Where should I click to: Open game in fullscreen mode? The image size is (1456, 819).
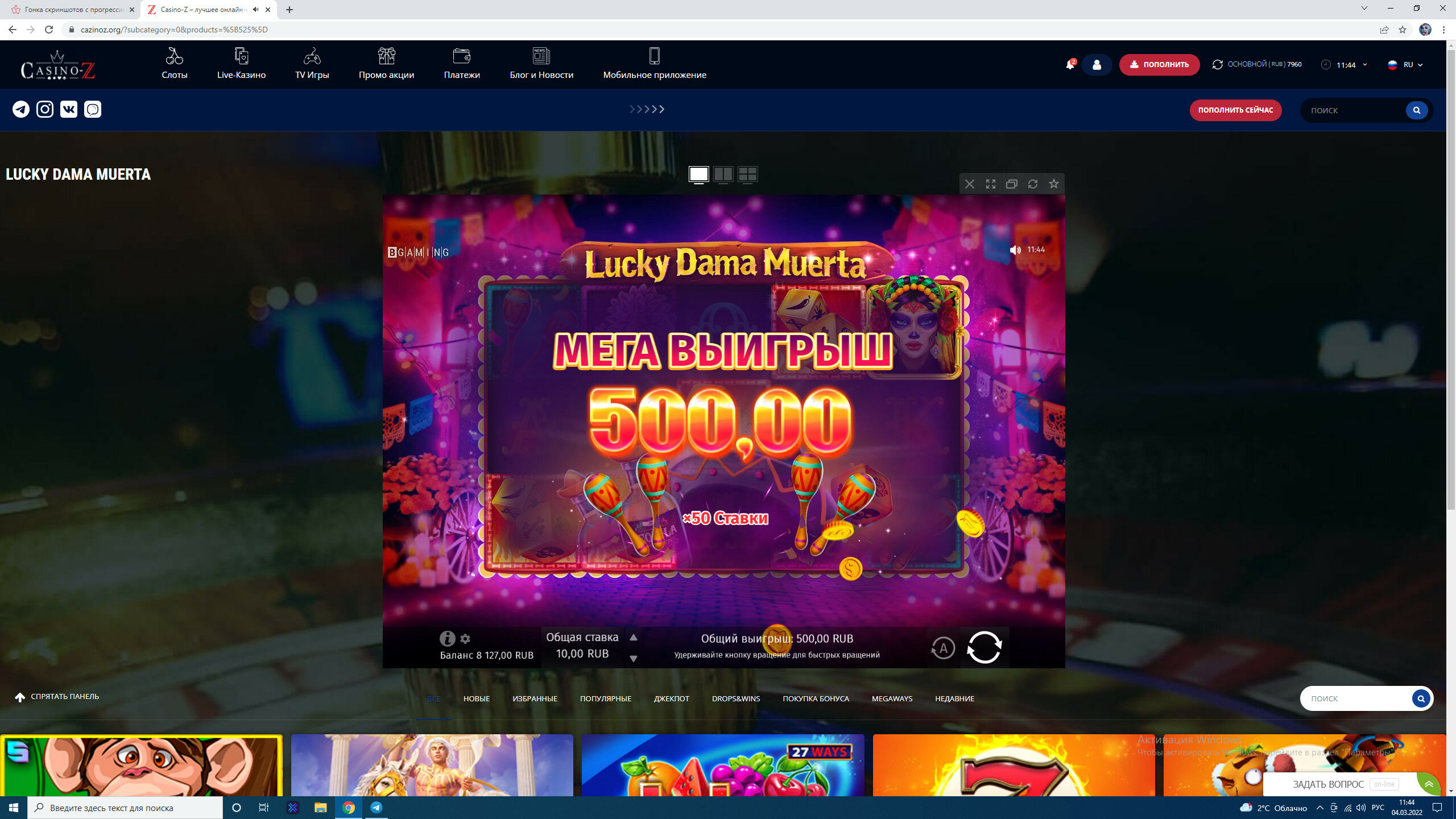(990, 184)
